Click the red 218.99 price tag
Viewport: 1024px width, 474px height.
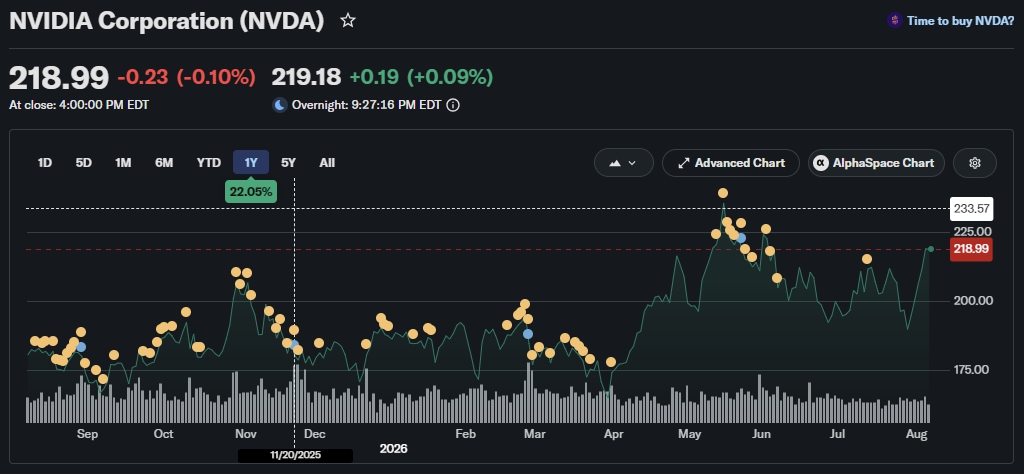972,249
